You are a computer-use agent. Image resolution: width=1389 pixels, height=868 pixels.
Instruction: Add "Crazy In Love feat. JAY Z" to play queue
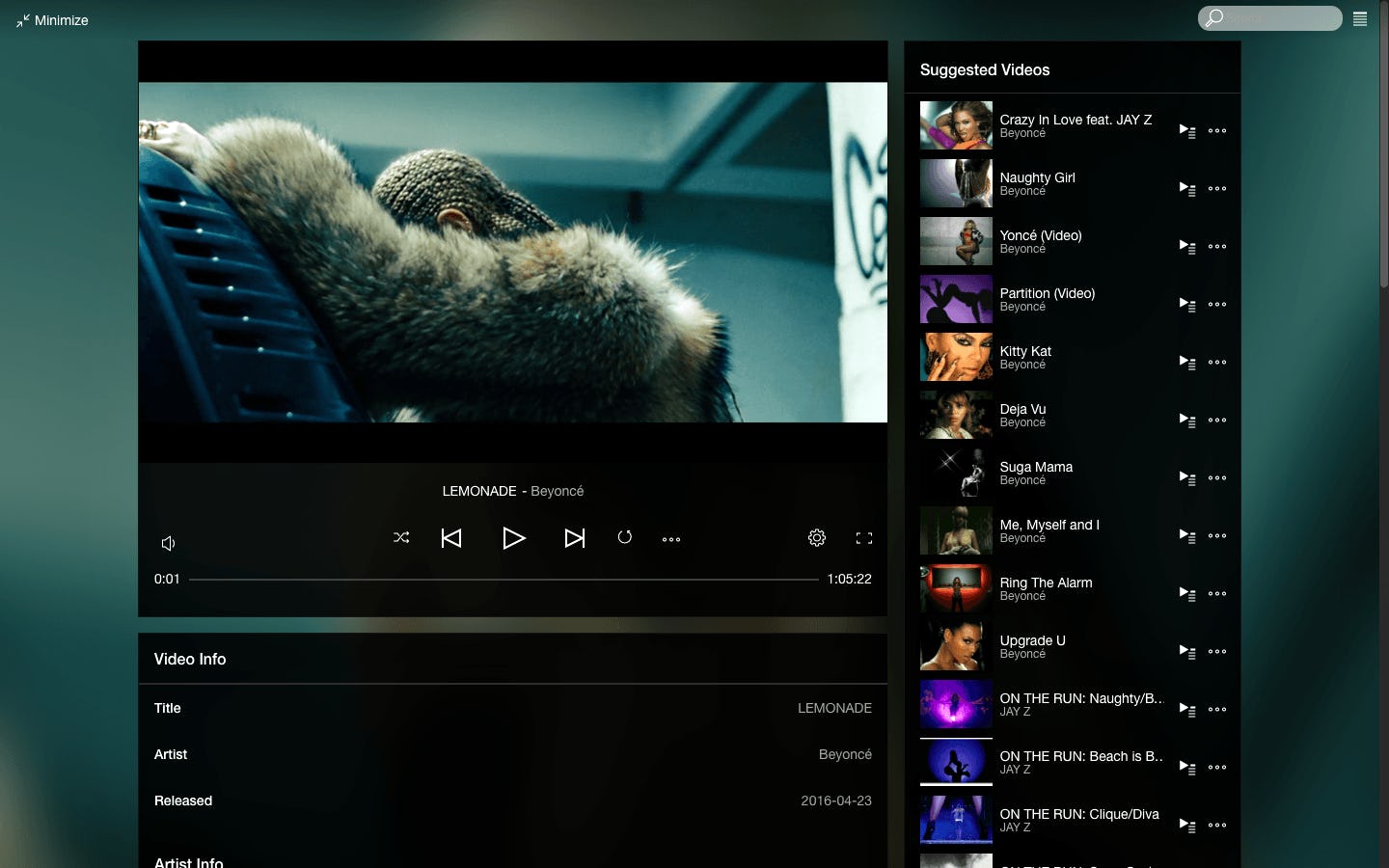point(1186,130)
